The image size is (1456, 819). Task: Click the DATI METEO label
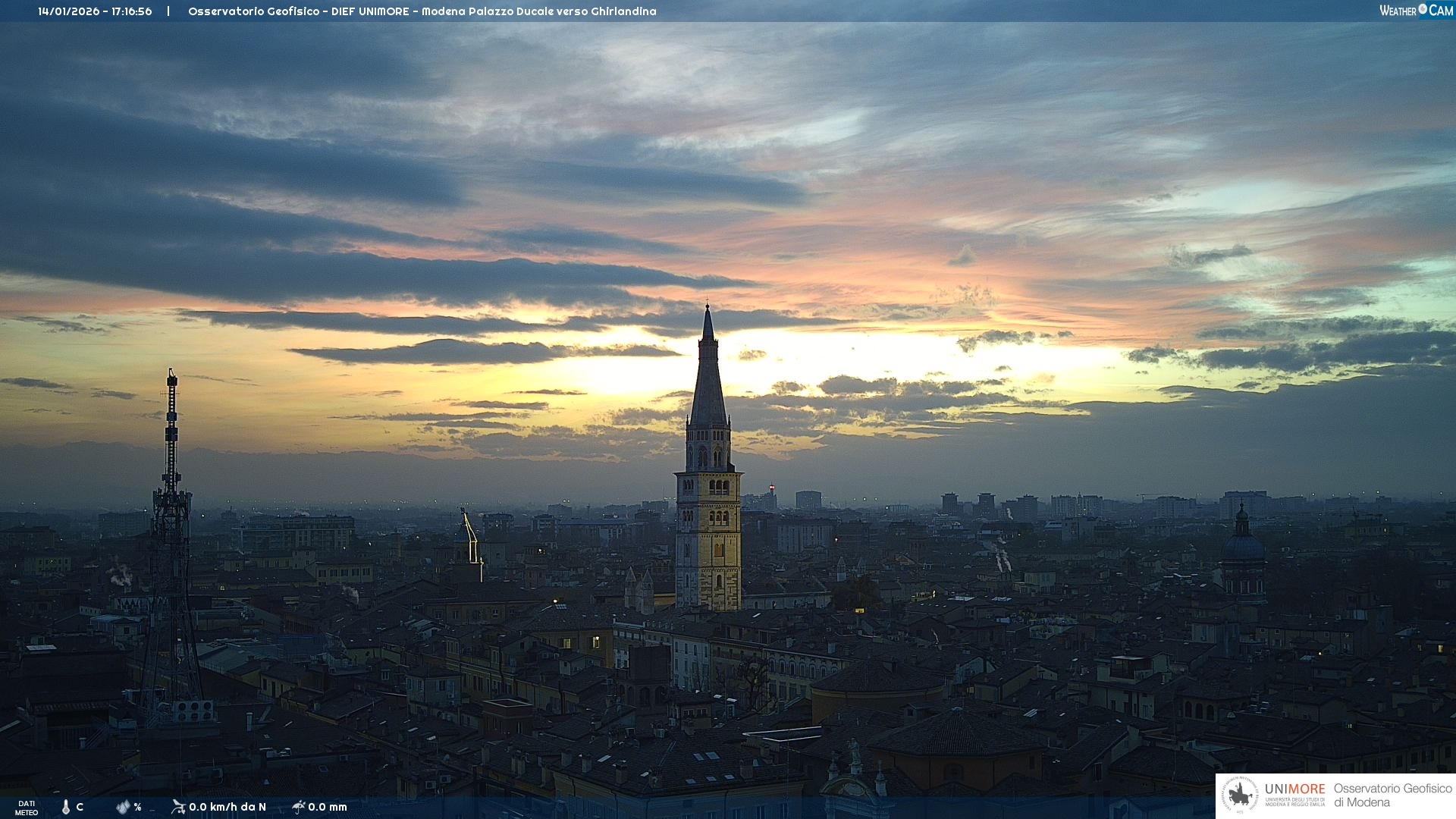tap(27, 808)
